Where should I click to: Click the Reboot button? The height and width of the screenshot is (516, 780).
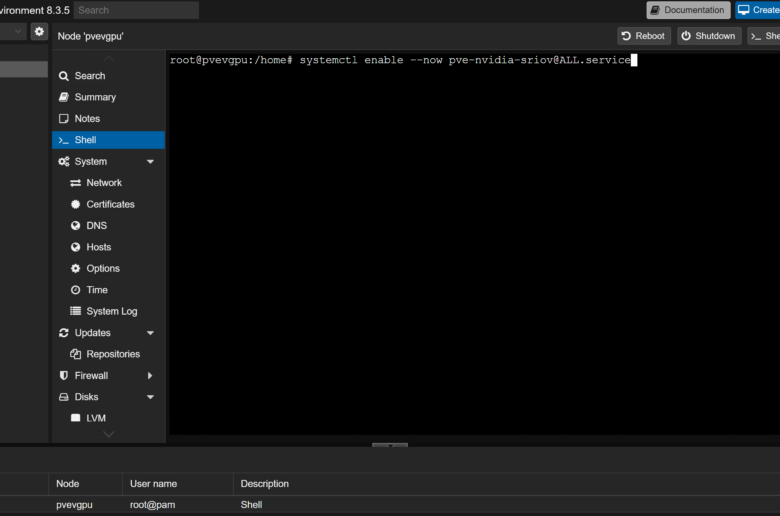pos(644,36)
